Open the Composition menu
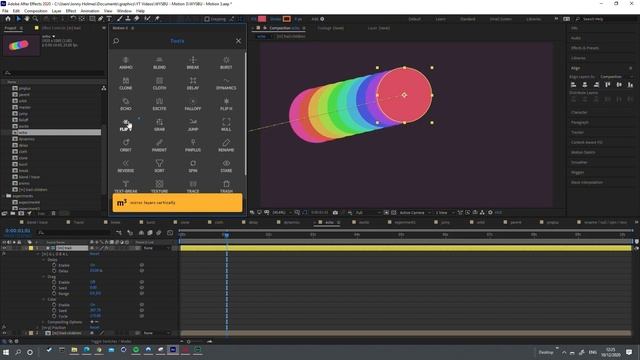Image resolution: width=640 pixels, height=360 pixels. pos(36,11)
